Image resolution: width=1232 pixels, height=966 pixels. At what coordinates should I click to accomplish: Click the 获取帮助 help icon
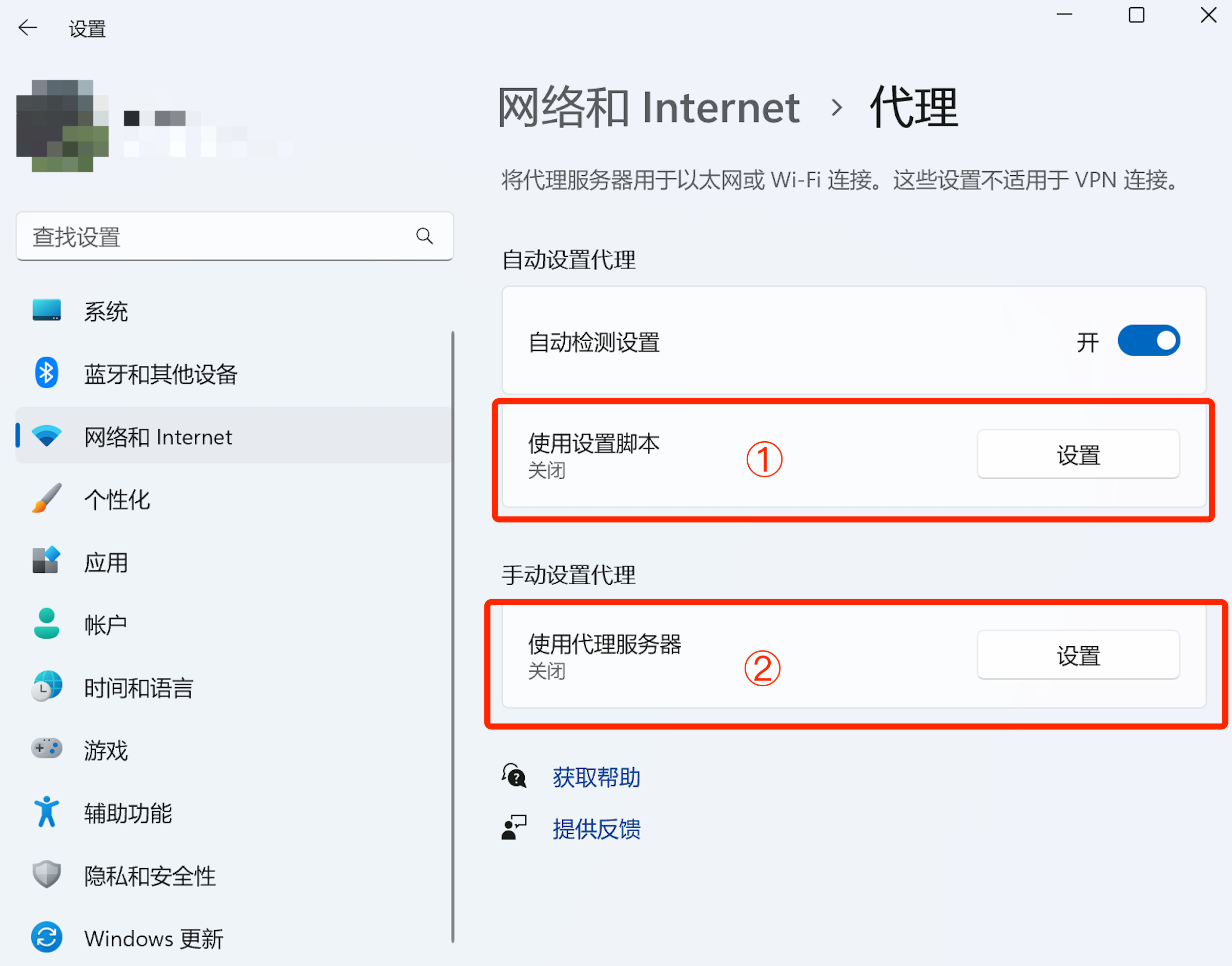click(514, 776)
